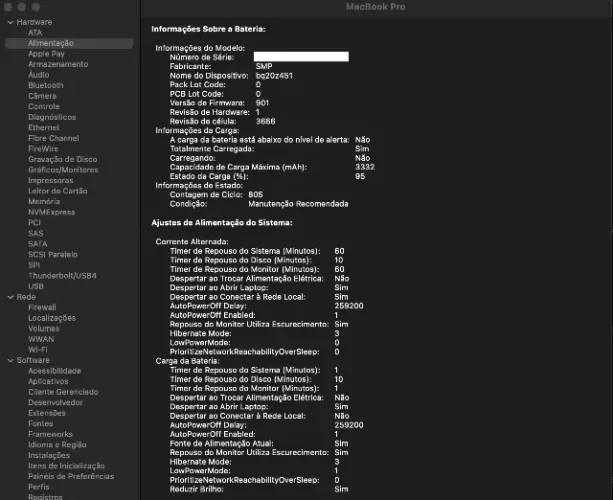Select ATA in the sidebar

pos(35,33)
